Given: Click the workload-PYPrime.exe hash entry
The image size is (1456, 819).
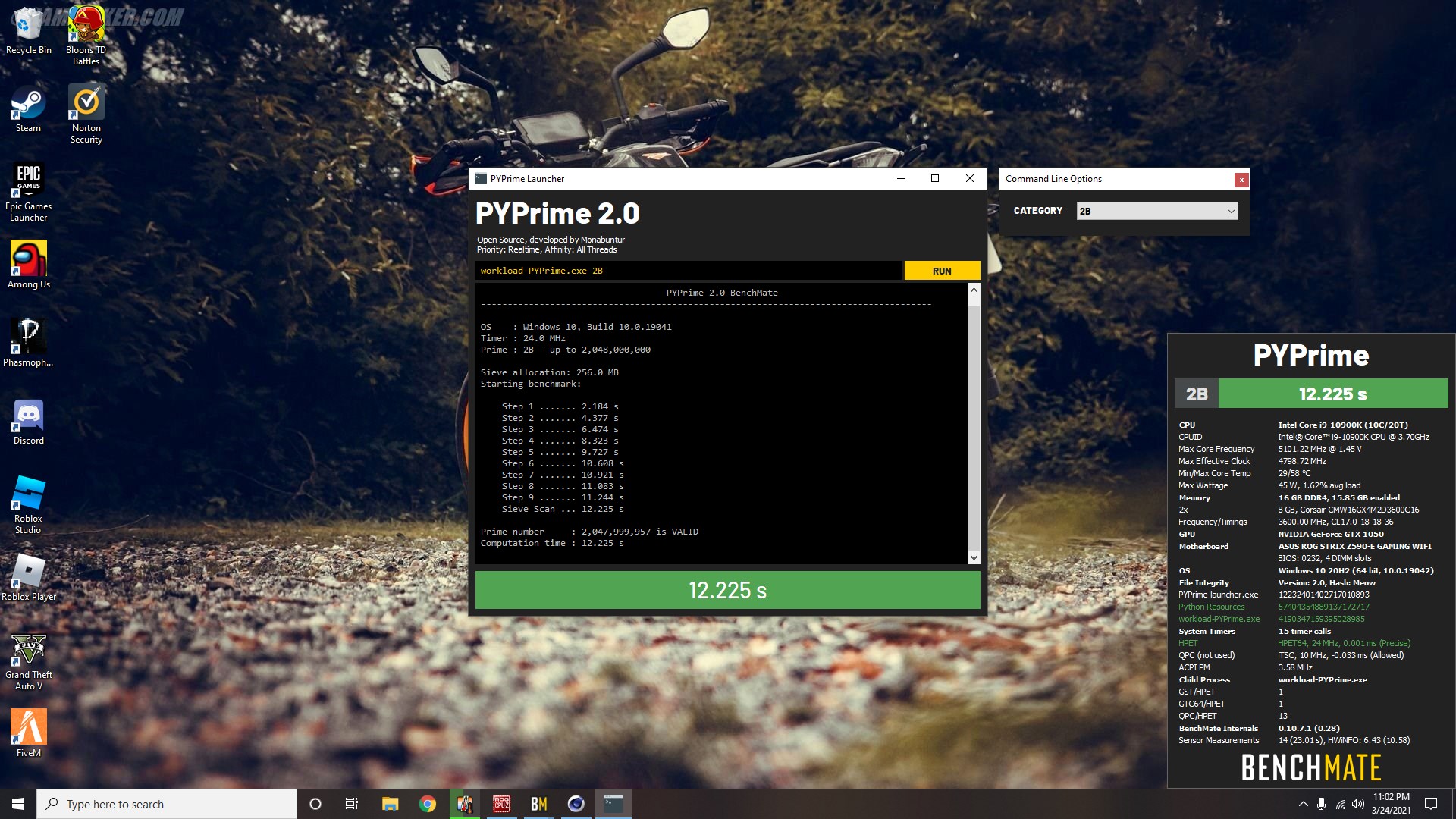Looking at the screenshot, I should [1321, 619].
